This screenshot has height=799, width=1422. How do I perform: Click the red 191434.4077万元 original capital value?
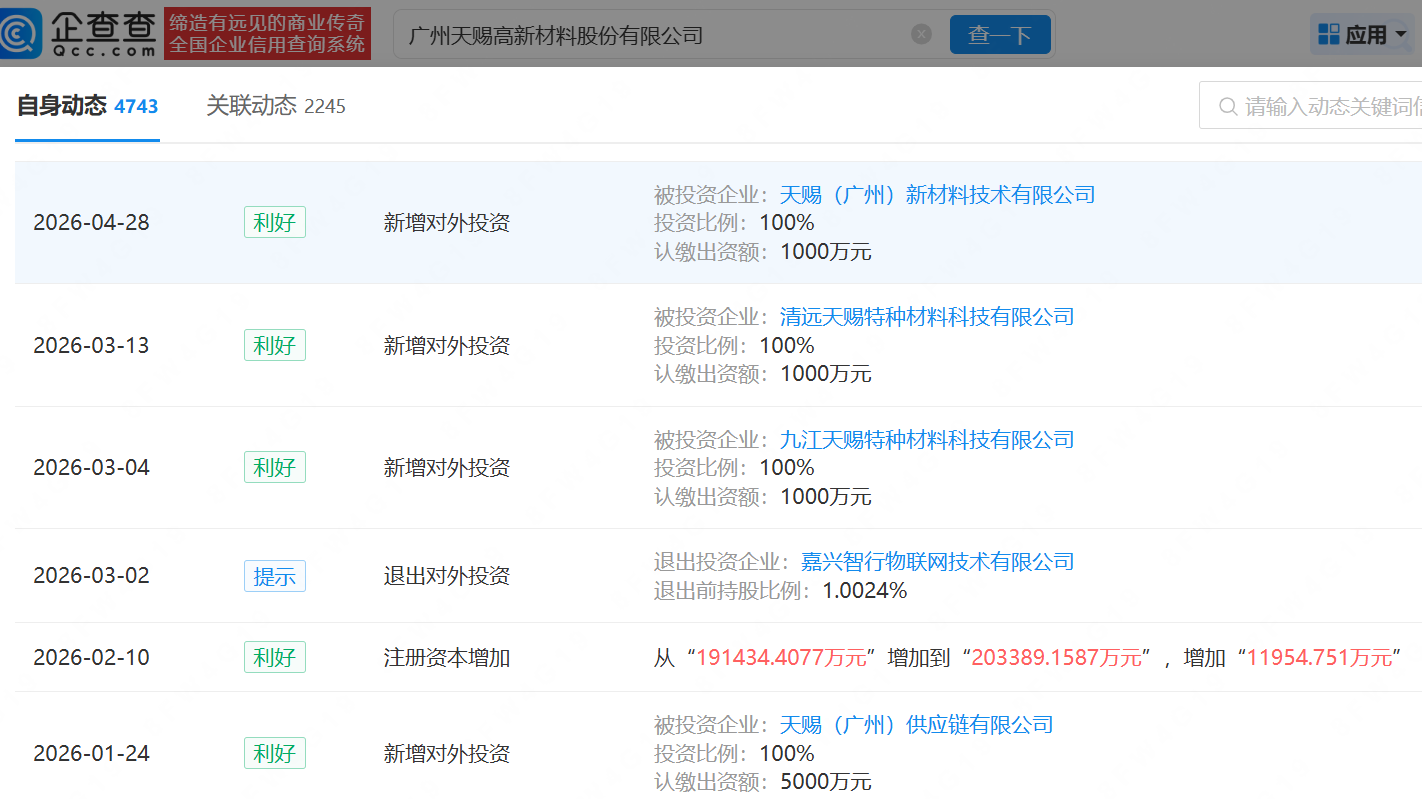782,657
